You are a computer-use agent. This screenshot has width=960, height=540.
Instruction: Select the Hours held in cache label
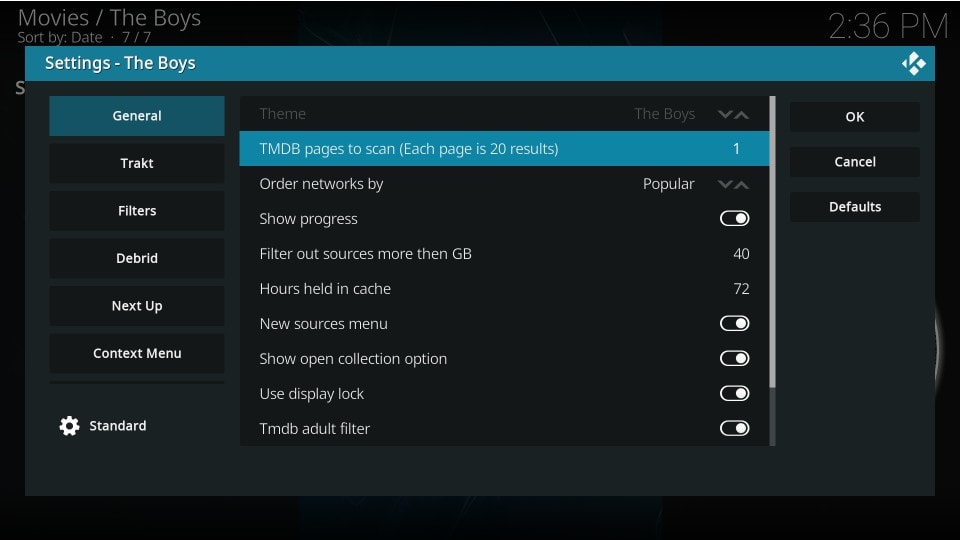click(325, 289)
